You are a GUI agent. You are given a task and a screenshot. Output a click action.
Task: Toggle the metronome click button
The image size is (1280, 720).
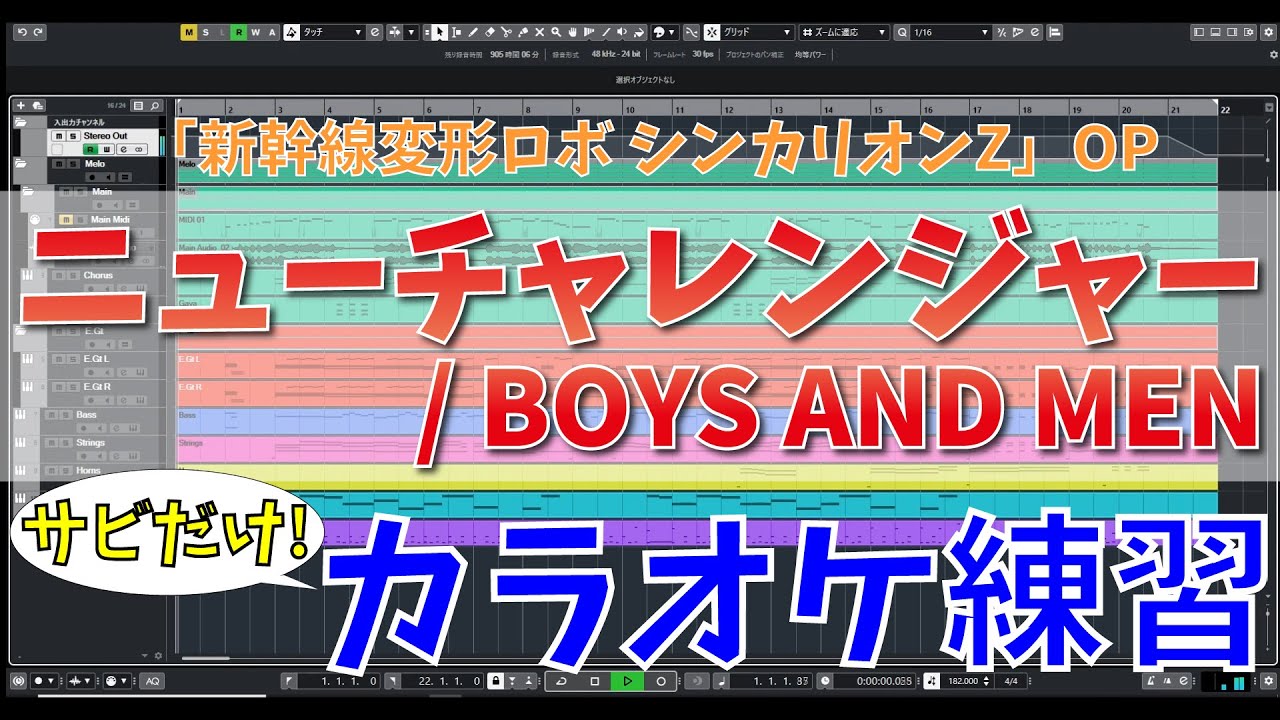click(1153, 681)
